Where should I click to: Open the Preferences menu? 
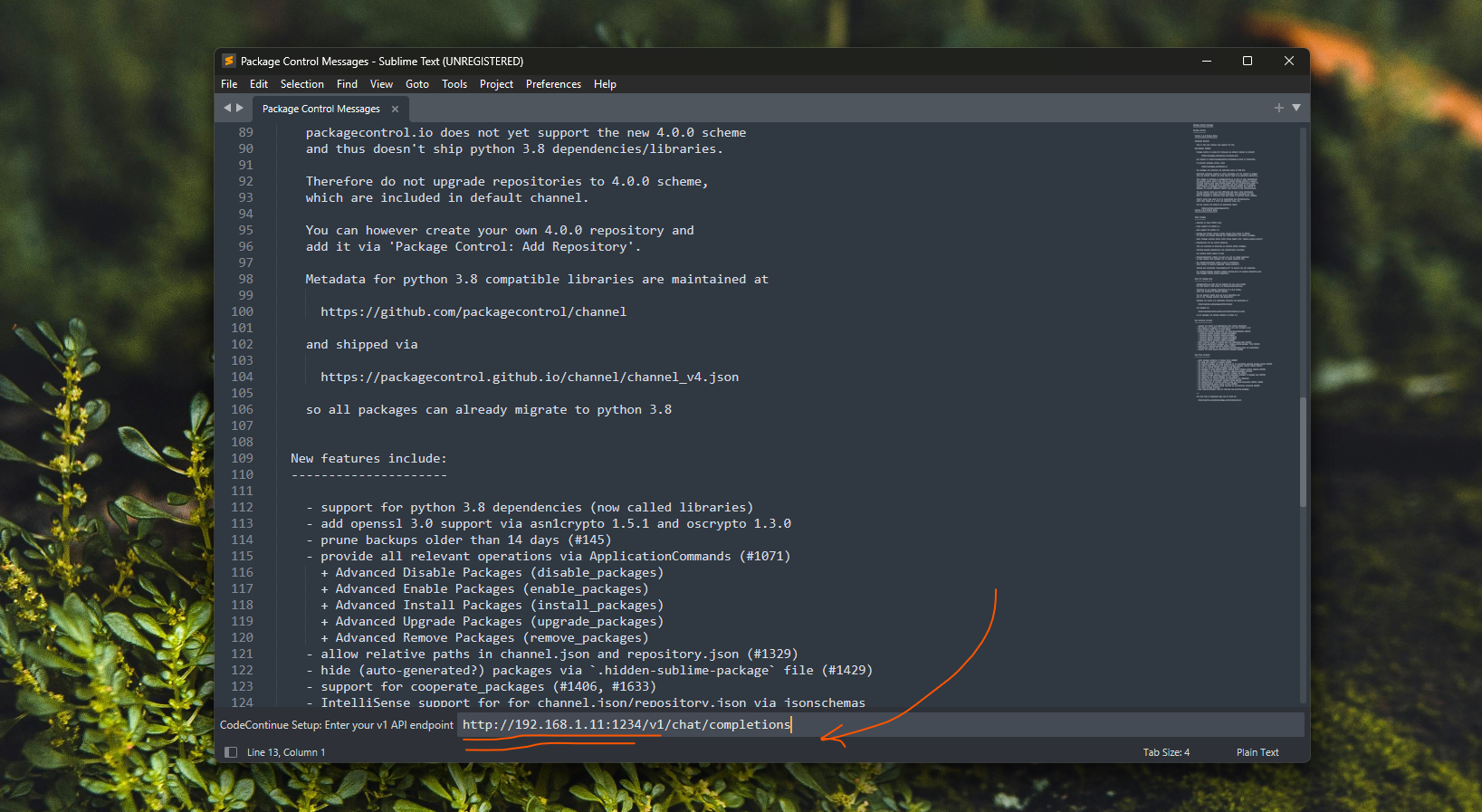(553, 84)
